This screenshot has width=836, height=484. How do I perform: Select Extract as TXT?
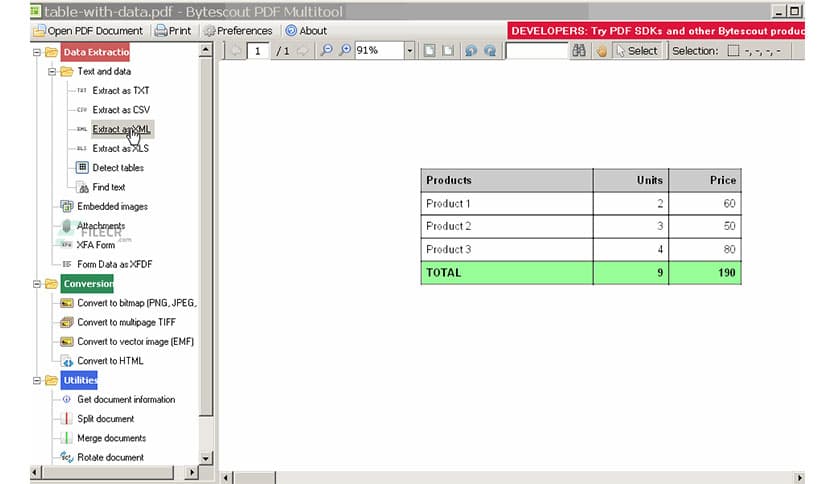point(120,91)
